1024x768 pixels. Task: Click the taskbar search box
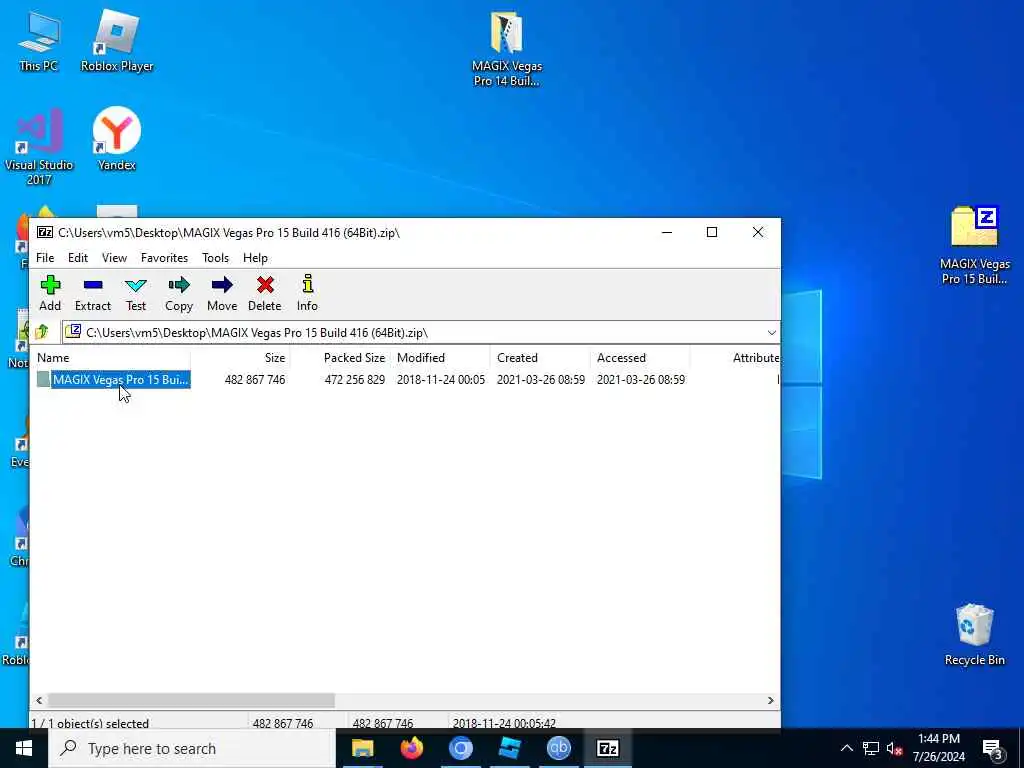[192, 748]
